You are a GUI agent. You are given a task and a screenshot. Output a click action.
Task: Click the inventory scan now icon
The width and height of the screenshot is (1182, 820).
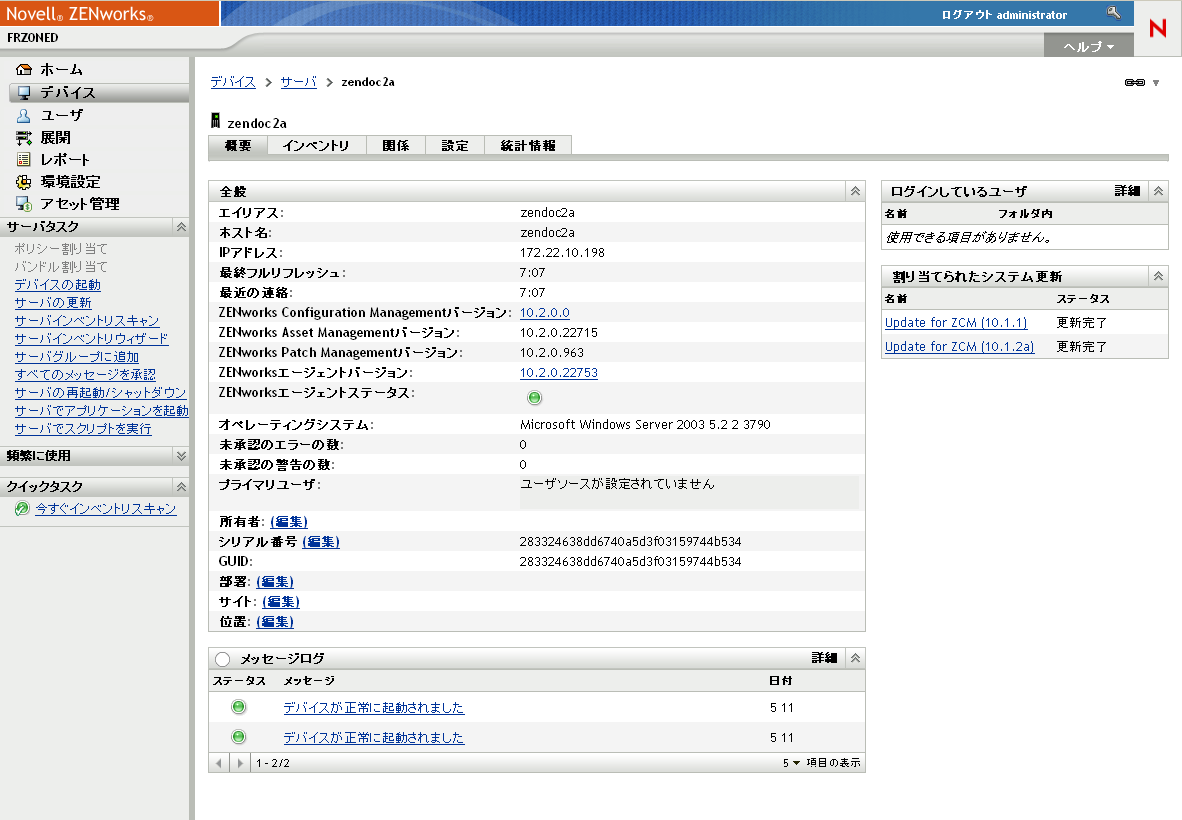pyautogui.click(x=23, y=509)
